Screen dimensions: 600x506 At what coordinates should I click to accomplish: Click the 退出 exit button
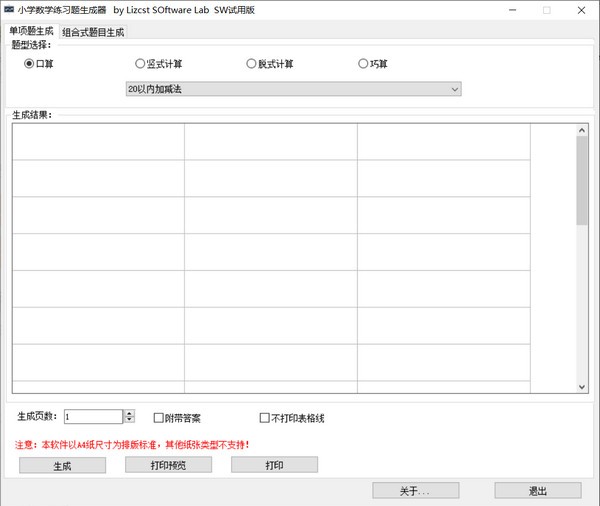[538, 491]
